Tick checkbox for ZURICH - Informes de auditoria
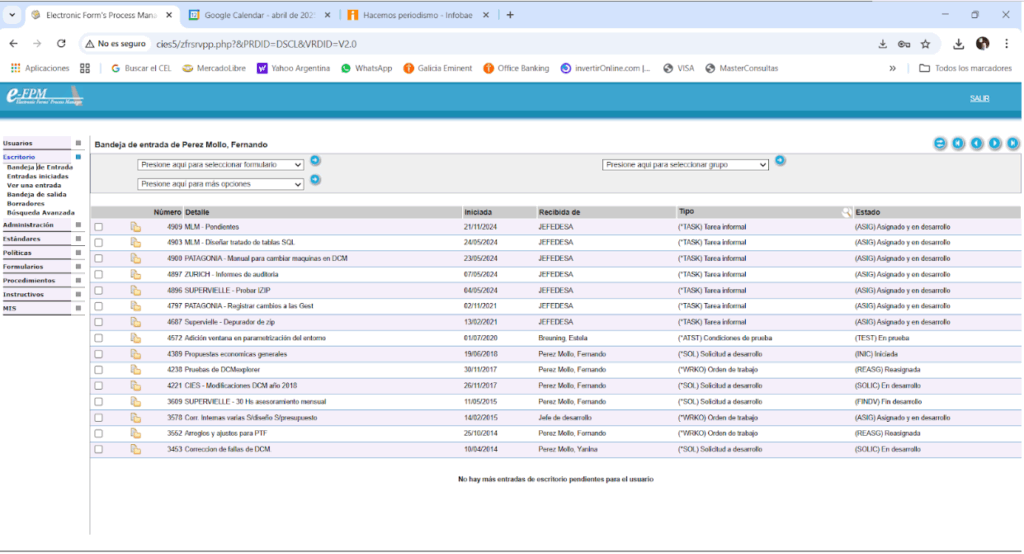1024x554 pixels. [x=98, y=274]
